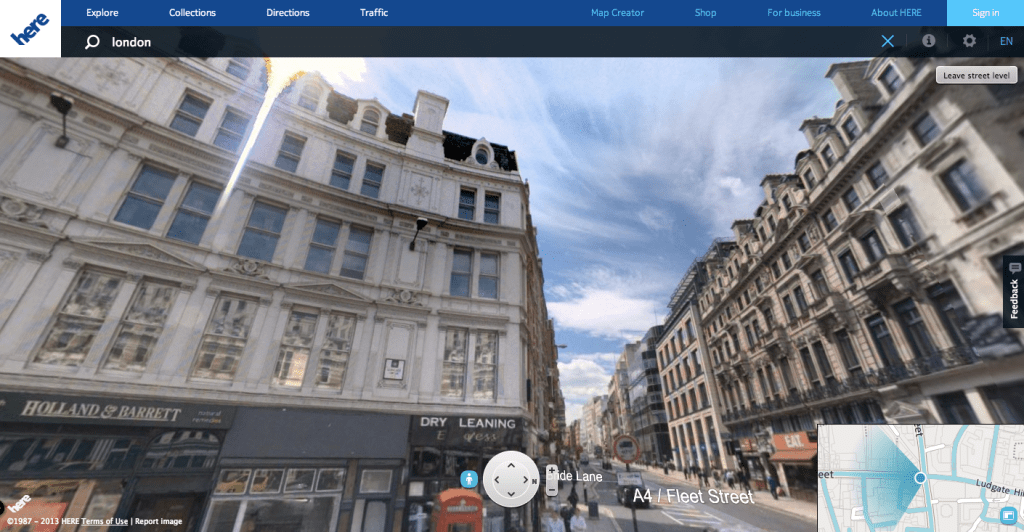Zoom in with the plus button
The width and height of the screenshot is (1024, 532).
(552, 471)
